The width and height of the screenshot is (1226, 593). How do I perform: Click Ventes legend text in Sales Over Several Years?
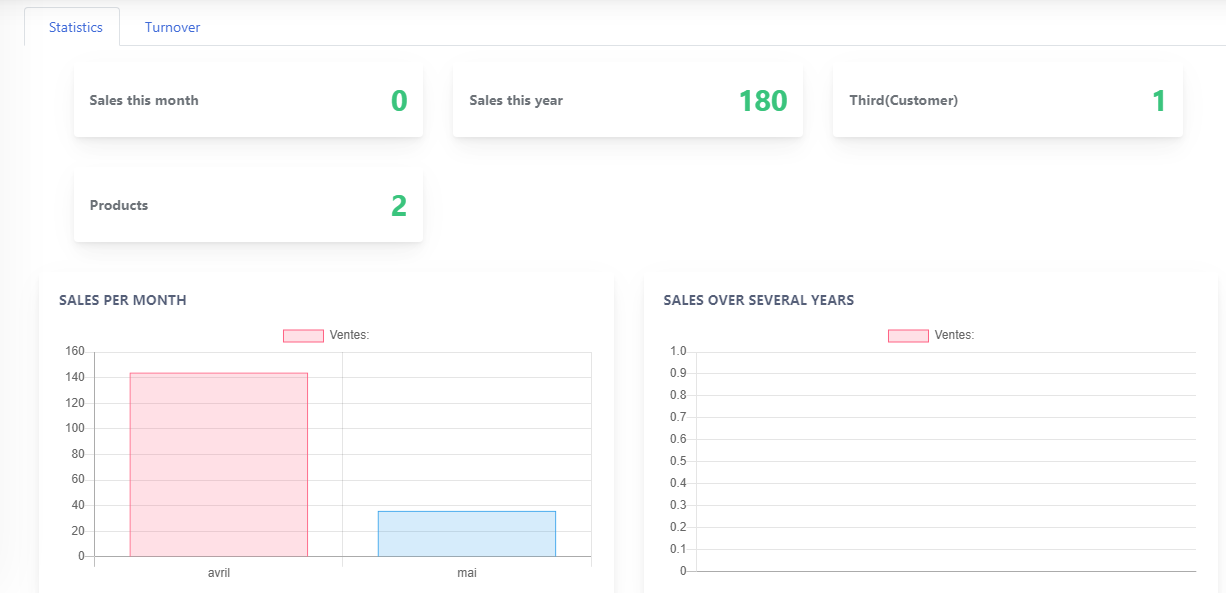click(954, 335)
